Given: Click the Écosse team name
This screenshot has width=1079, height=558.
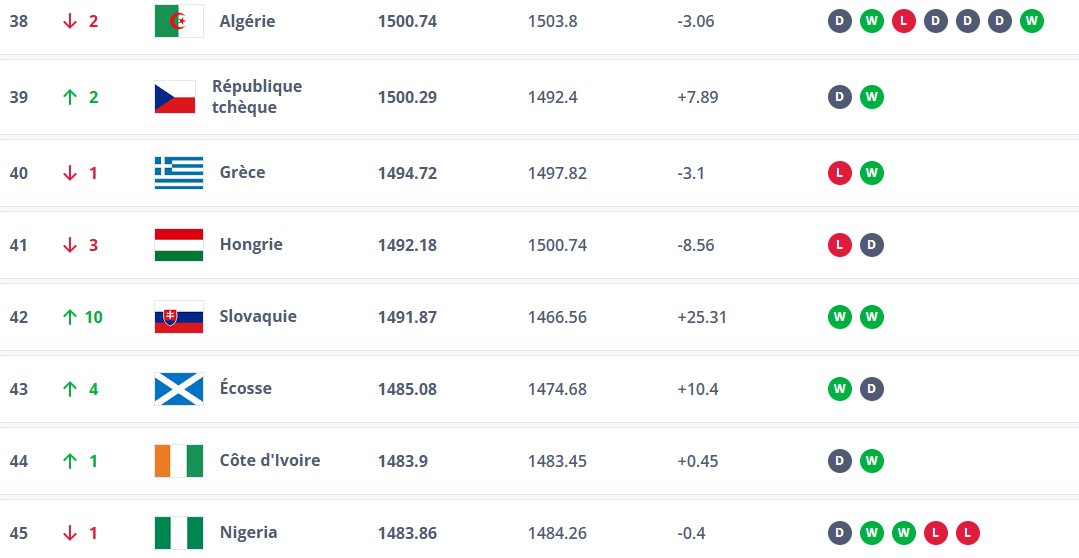Looking at the screenshot, I should 246,389.
